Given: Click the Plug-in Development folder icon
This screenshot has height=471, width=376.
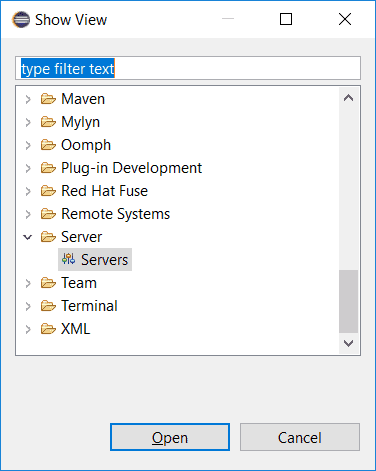Looking at the screenshot, I should click(48, 168).
